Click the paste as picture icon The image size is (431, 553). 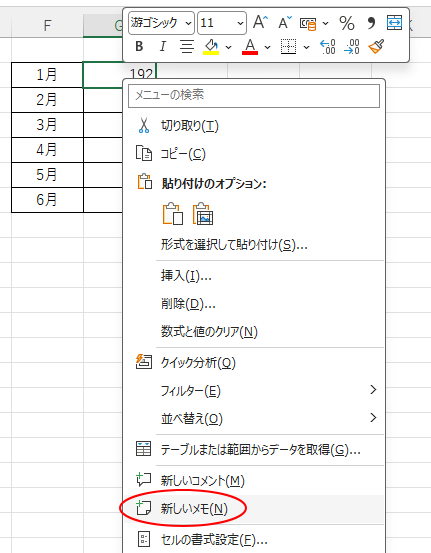[x=203, y=214]
